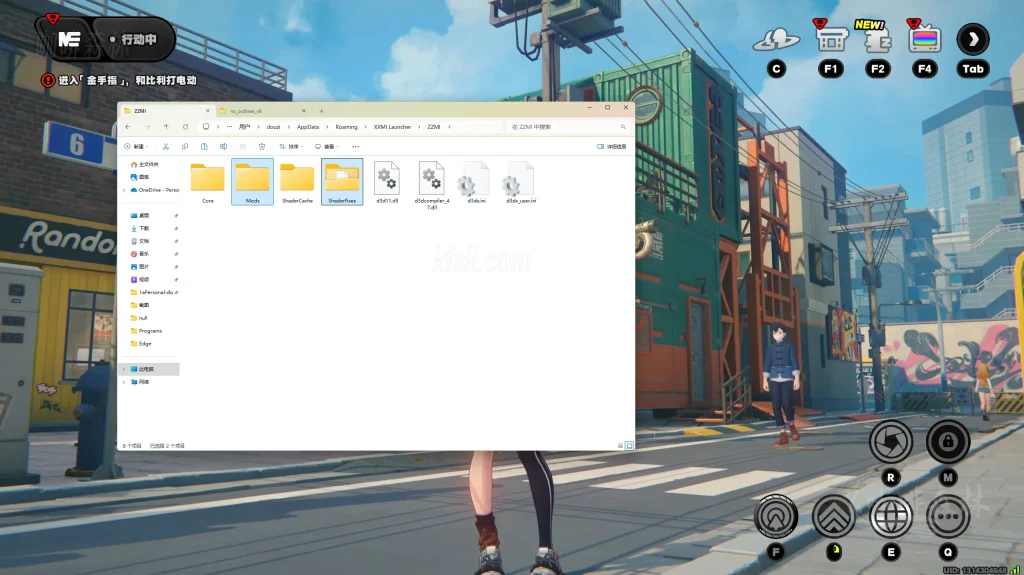This screenshot has height=575, width=1024.
Task: Select the Mods folder
Action: 252,182
